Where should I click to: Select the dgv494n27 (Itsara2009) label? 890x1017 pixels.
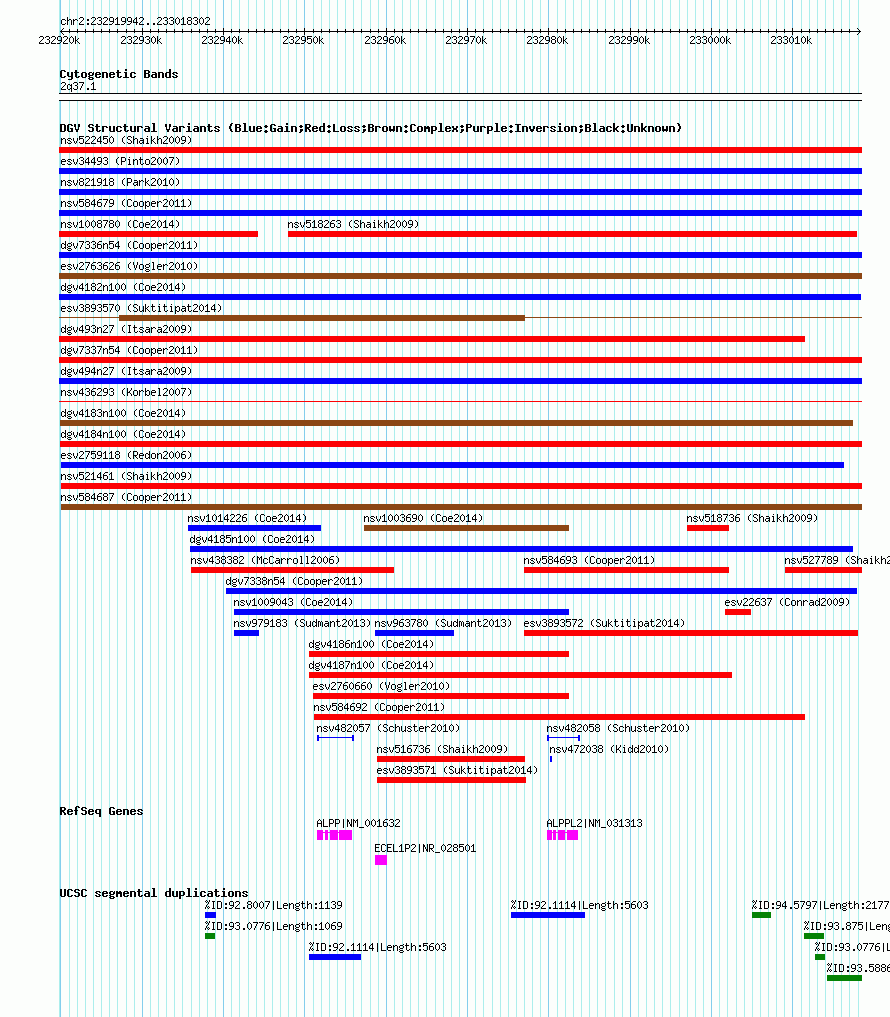(126, 371)
